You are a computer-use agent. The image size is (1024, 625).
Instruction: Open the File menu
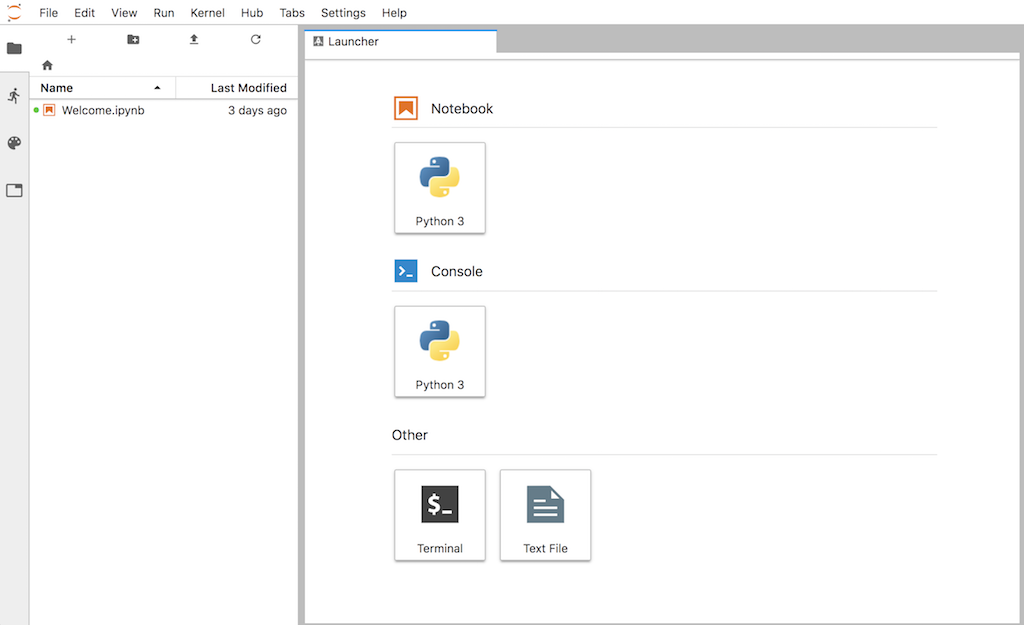tap(48, 13)
